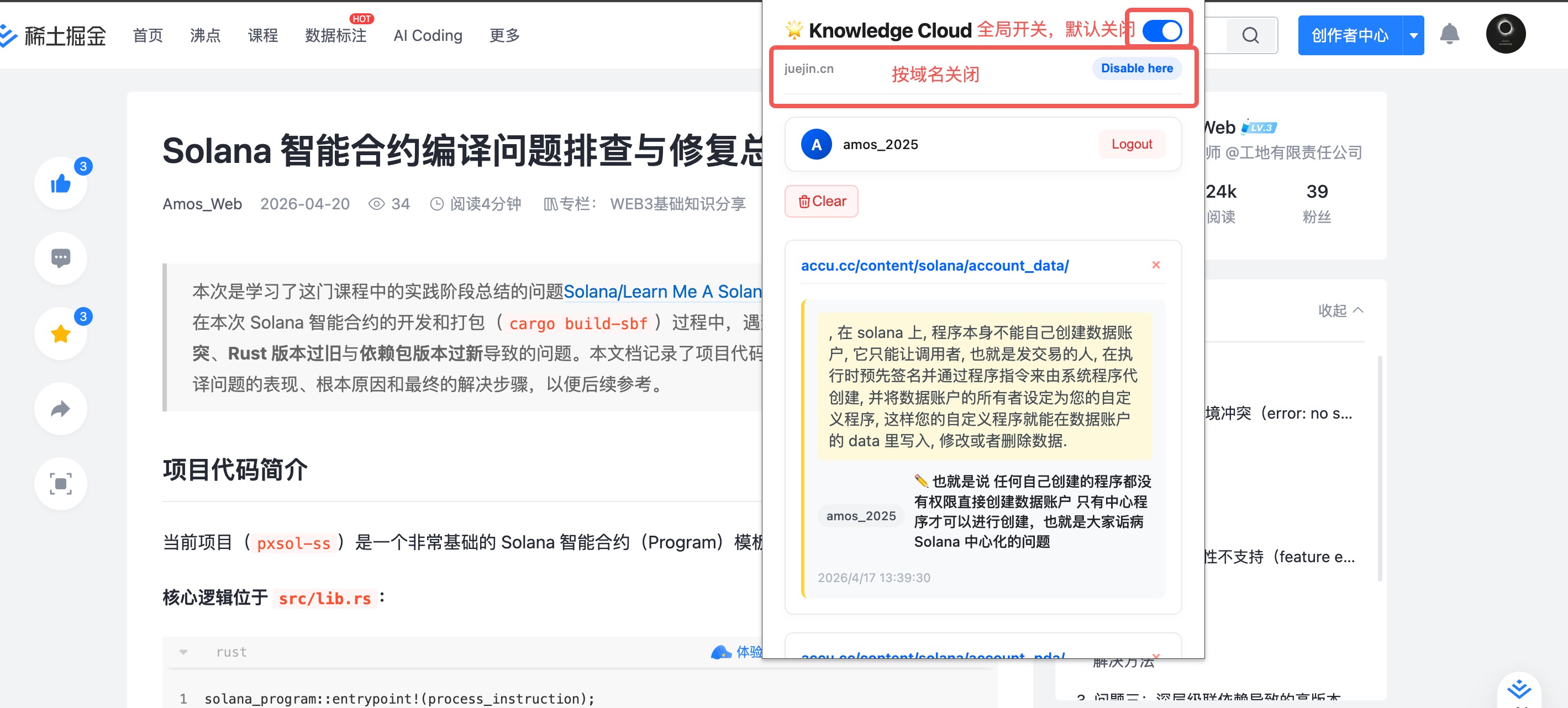Open accu.cc account_data link

coord(934,265)
